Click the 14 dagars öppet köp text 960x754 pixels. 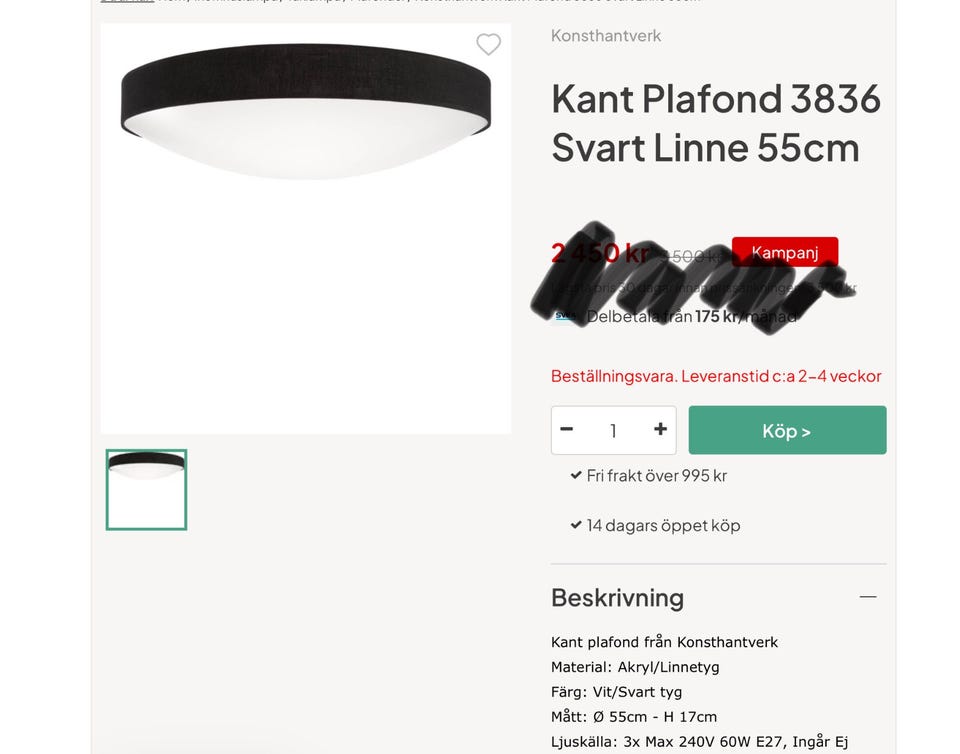(x=663, y=525)
